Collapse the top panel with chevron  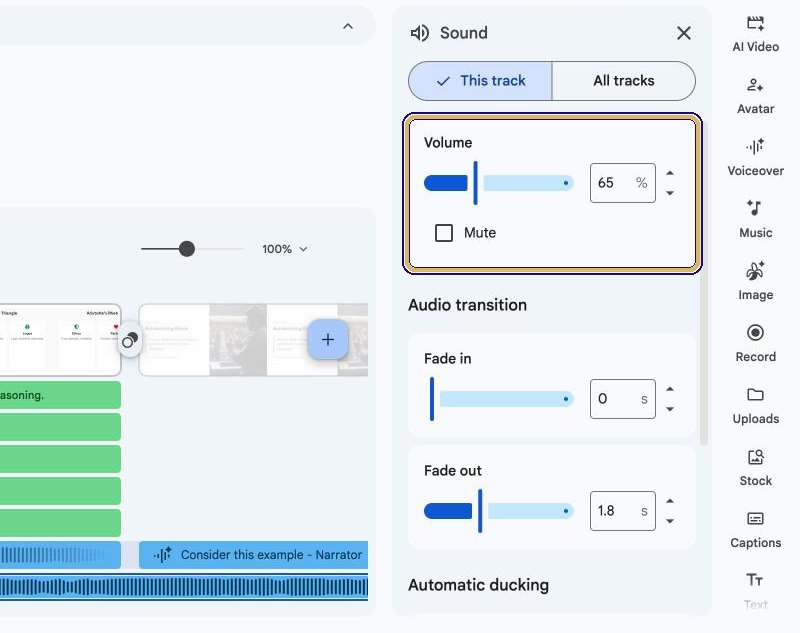[348, 26]
